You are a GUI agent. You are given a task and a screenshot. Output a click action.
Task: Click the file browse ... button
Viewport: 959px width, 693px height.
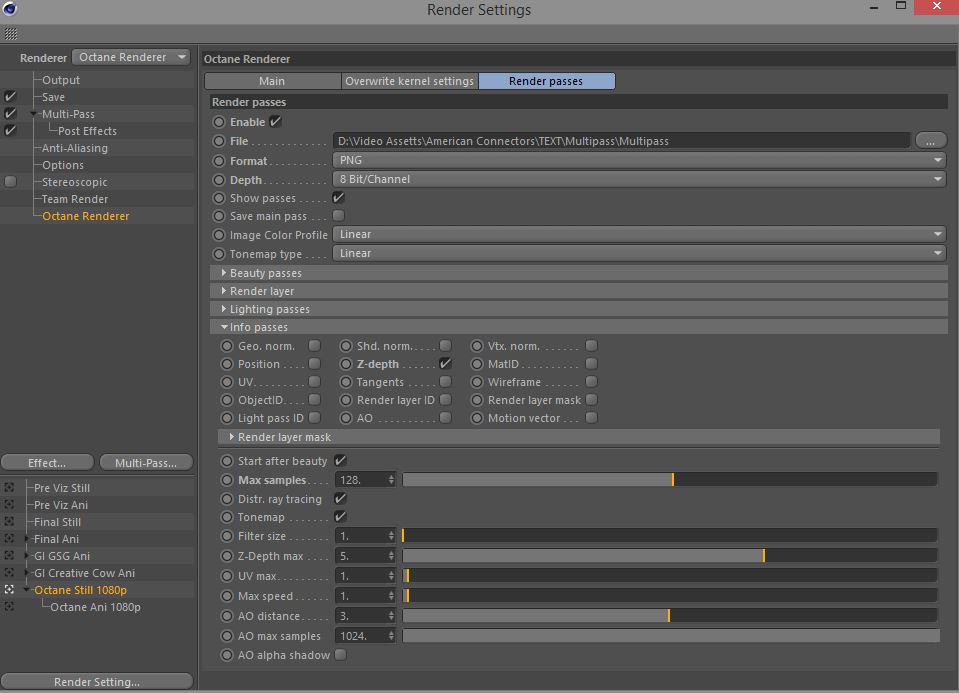click(931, 141)
